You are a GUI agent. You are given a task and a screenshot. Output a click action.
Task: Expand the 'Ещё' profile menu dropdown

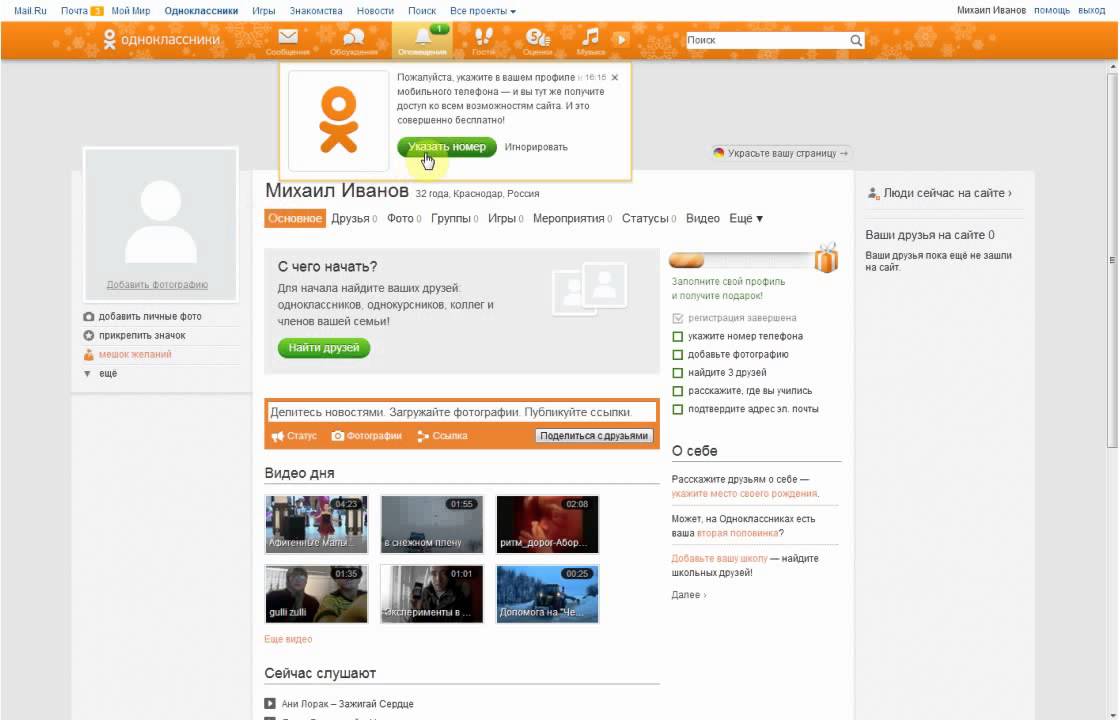[x=746, y=218]
